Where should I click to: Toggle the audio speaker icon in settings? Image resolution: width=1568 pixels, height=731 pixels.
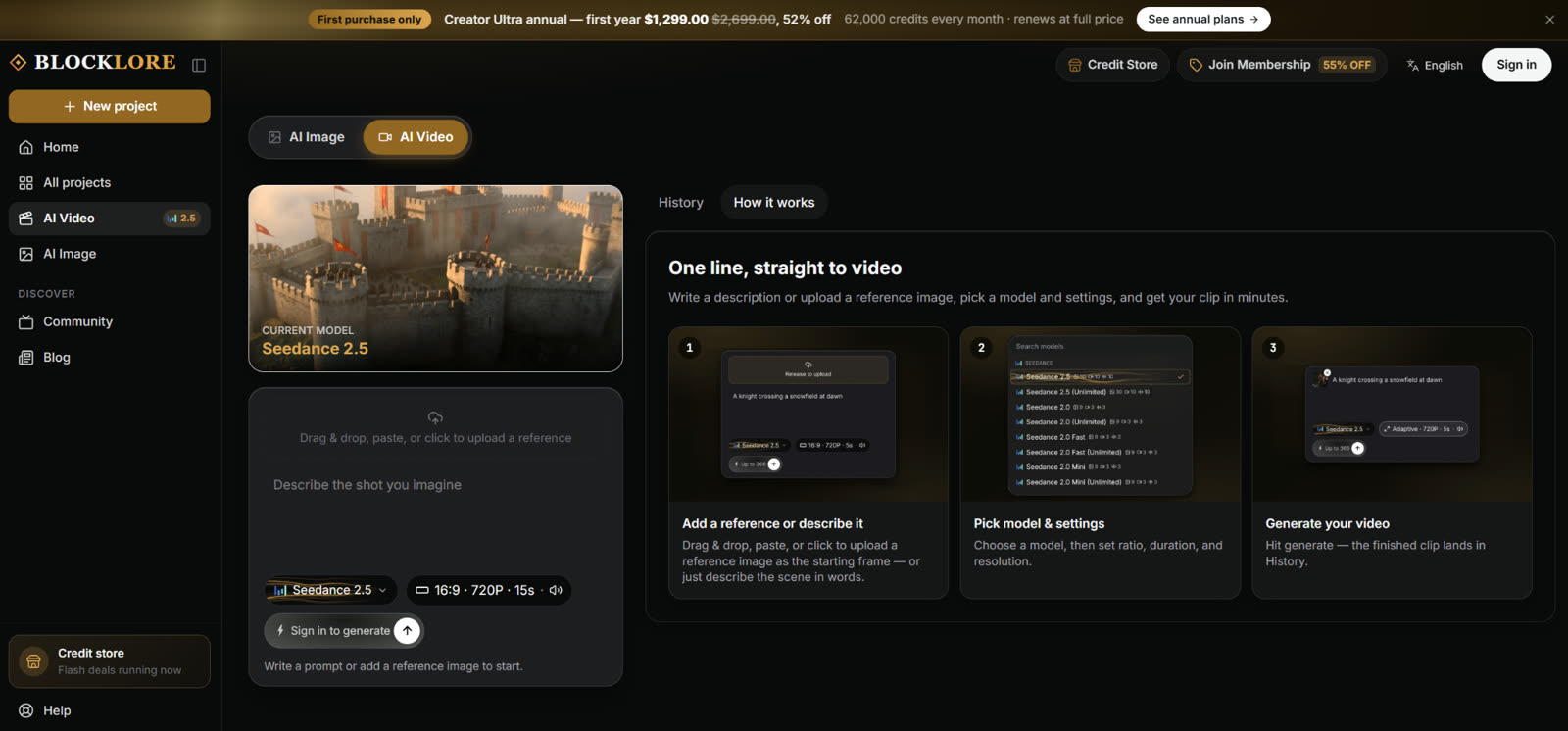coord(556,590)
